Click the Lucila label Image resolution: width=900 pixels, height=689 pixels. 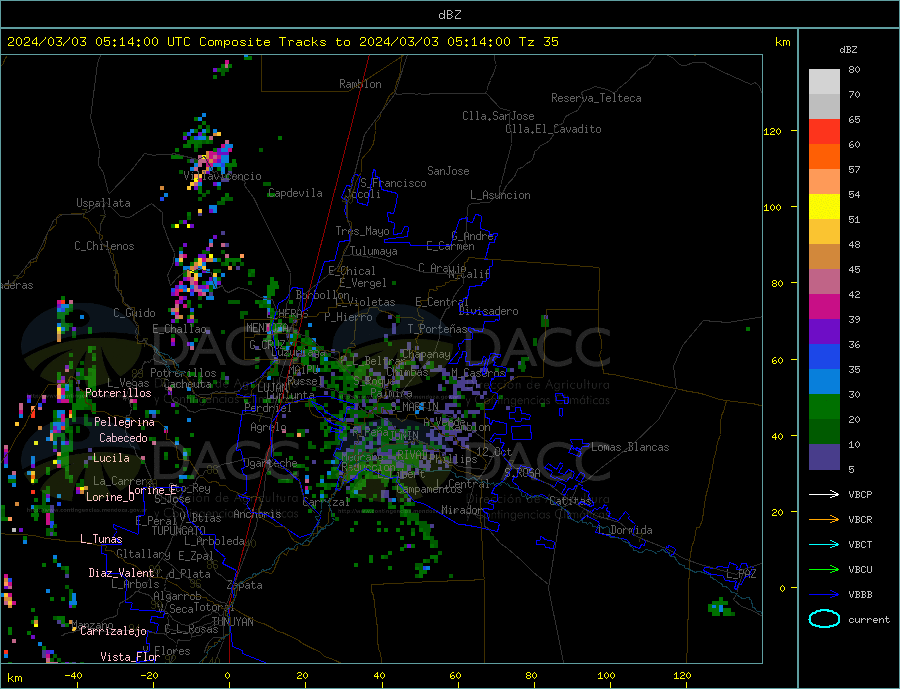pos(111,458)
